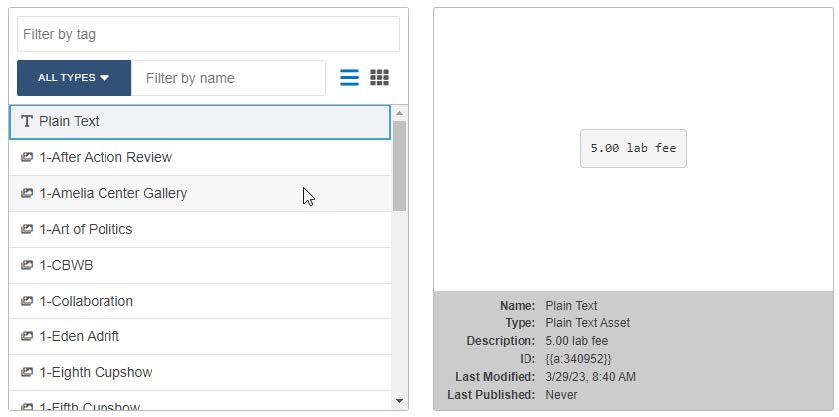Click gallery icon beside 1-Art of Politics

(27, 230)
